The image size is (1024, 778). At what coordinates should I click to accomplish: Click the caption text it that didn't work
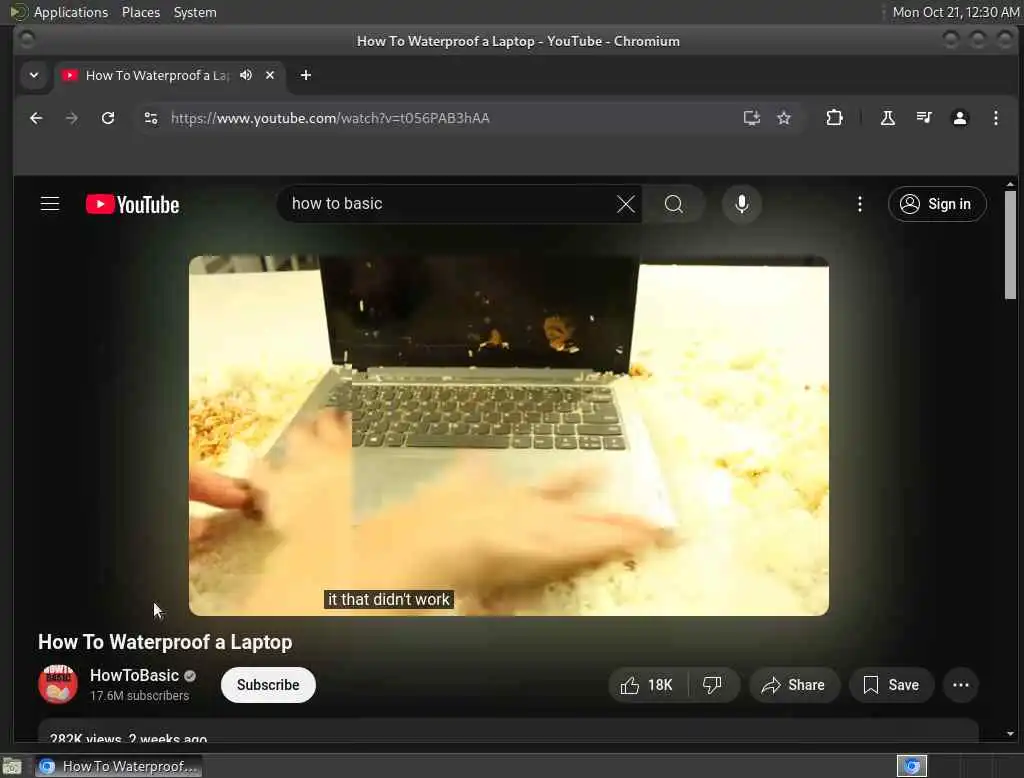tap(389, 600)
